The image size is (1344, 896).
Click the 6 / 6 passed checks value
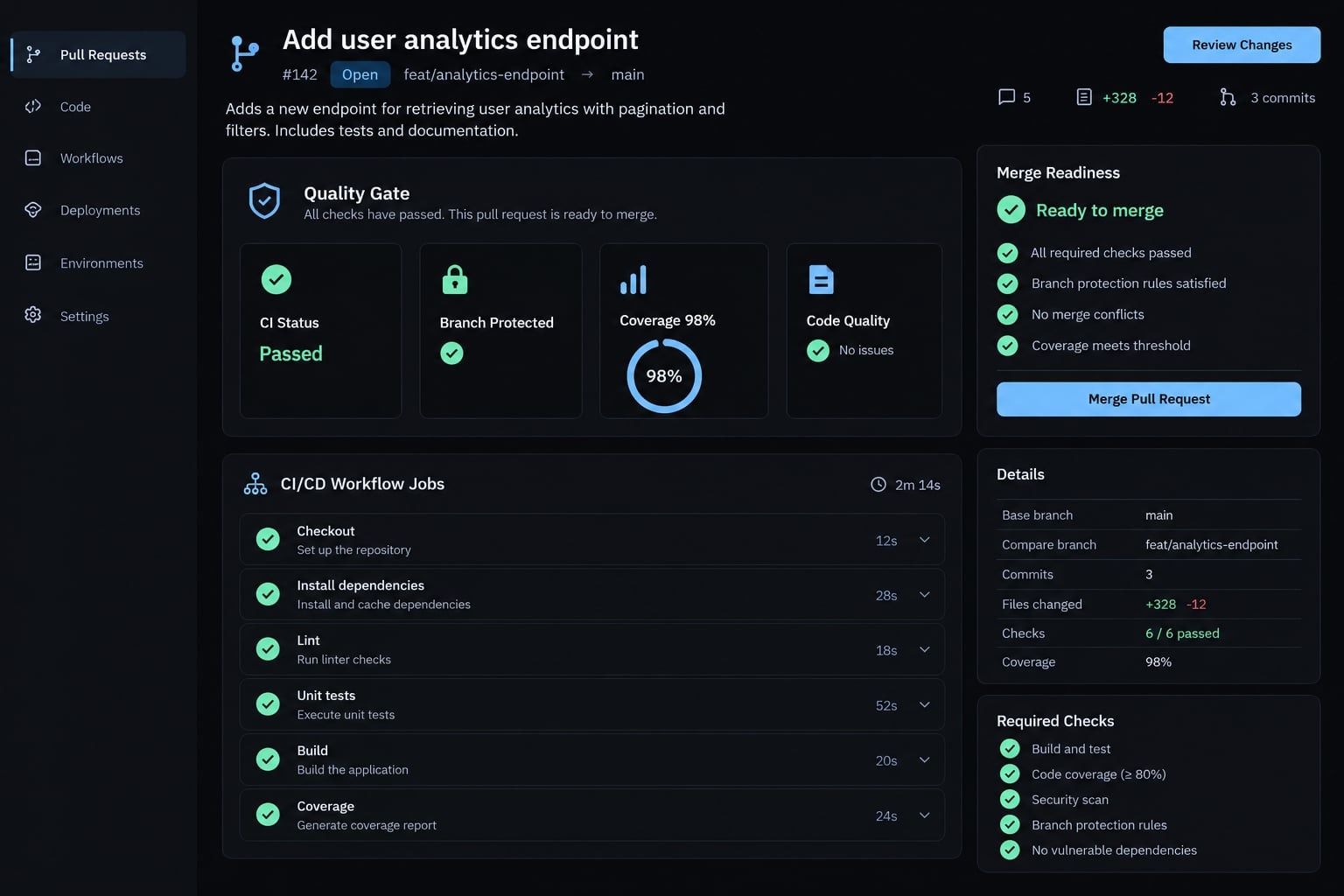(x=1182, y=633)
